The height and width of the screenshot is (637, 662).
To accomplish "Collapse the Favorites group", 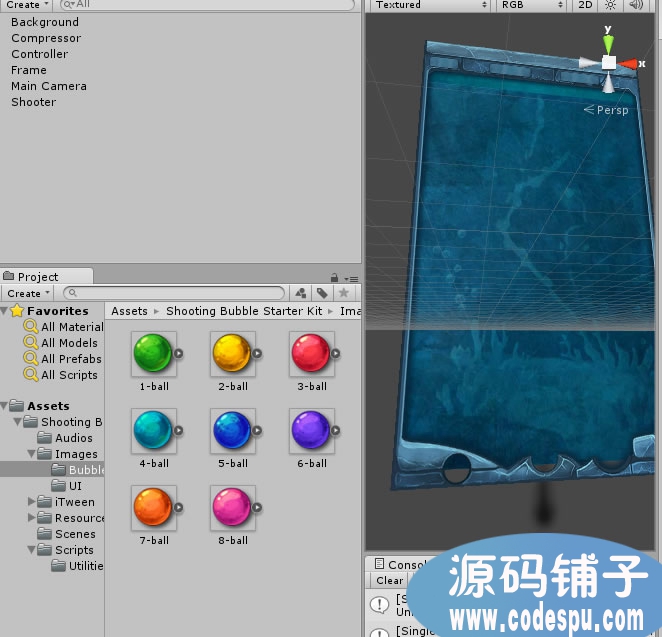I will [4, 311].
